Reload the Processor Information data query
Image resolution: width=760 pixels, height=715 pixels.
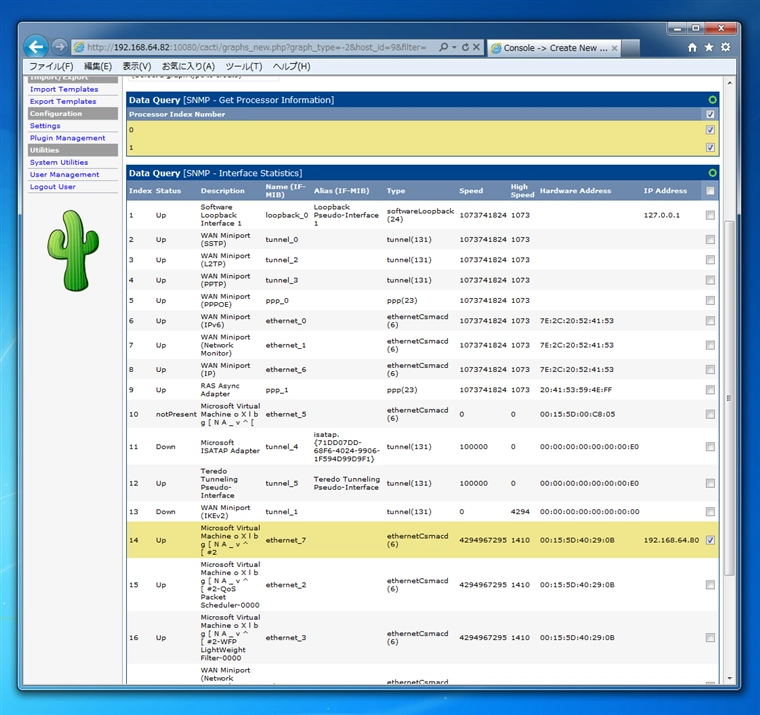coord(712,100)
